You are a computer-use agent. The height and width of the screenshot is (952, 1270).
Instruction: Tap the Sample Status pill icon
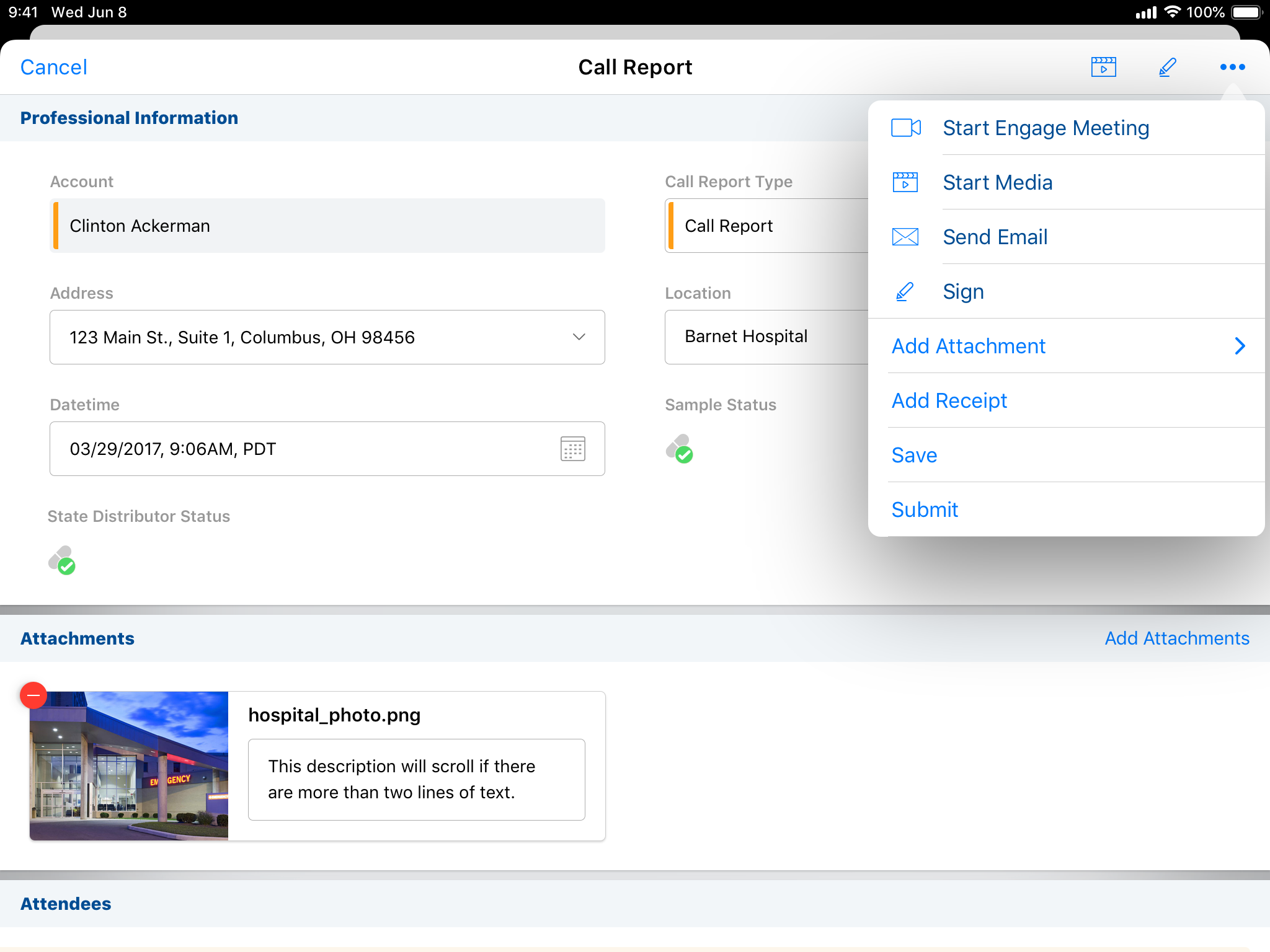(680, 449)
